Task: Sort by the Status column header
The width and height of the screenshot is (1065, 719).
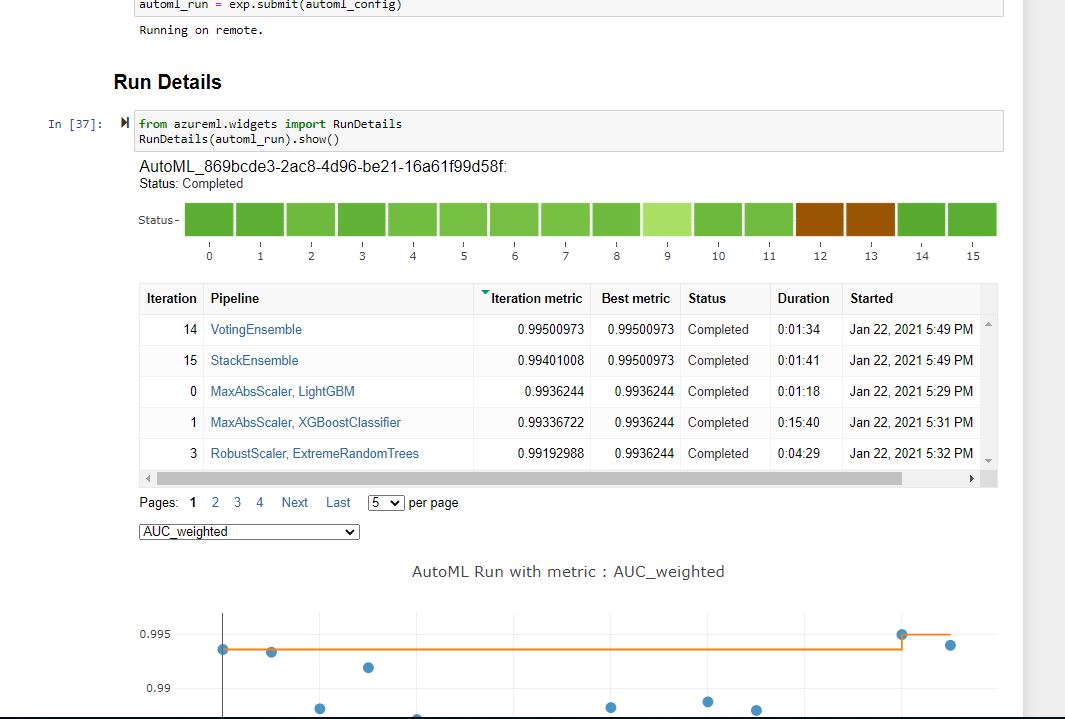Action: coord(725,299)
